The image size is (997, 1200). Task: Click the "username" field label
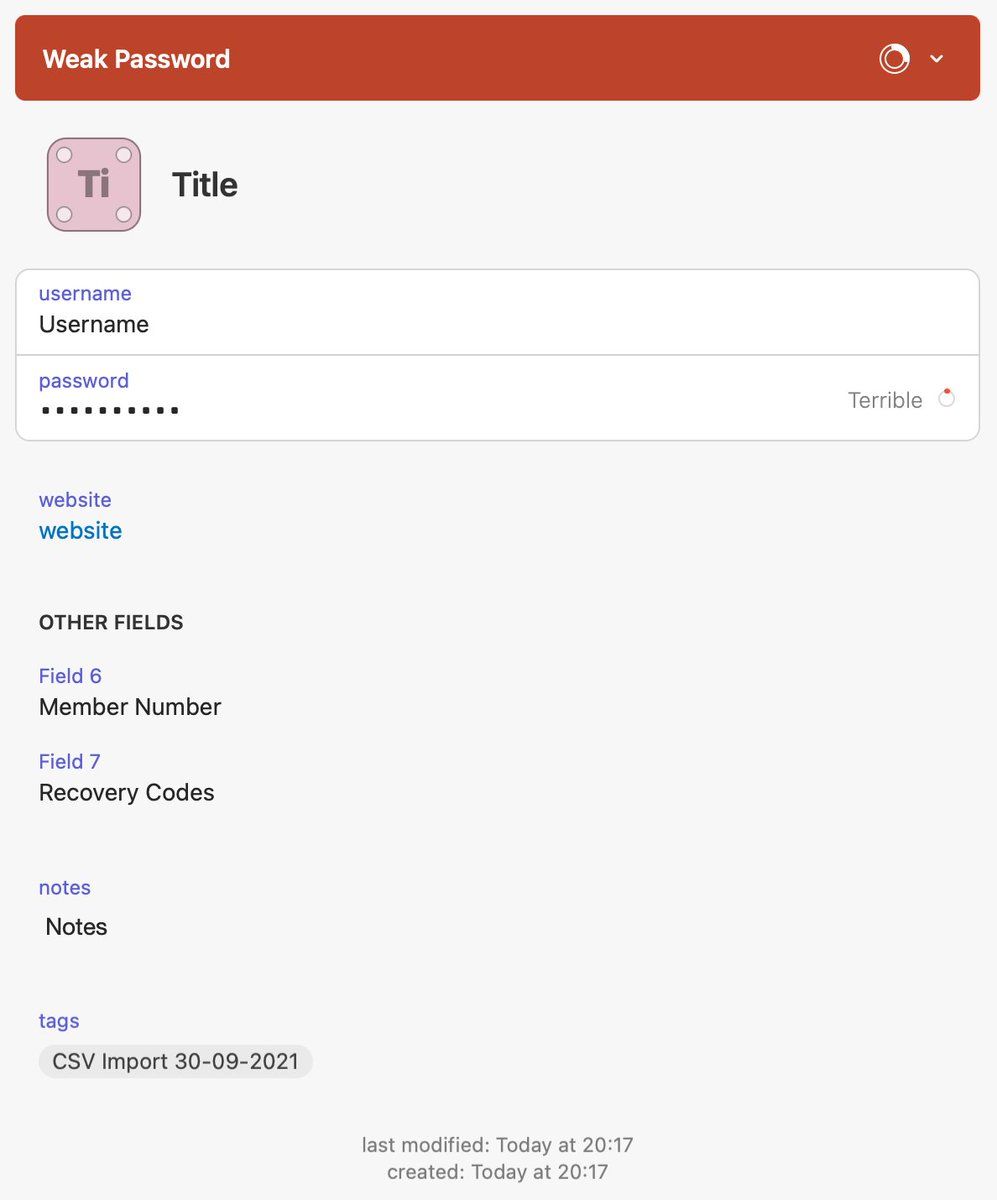coord(85,293)
